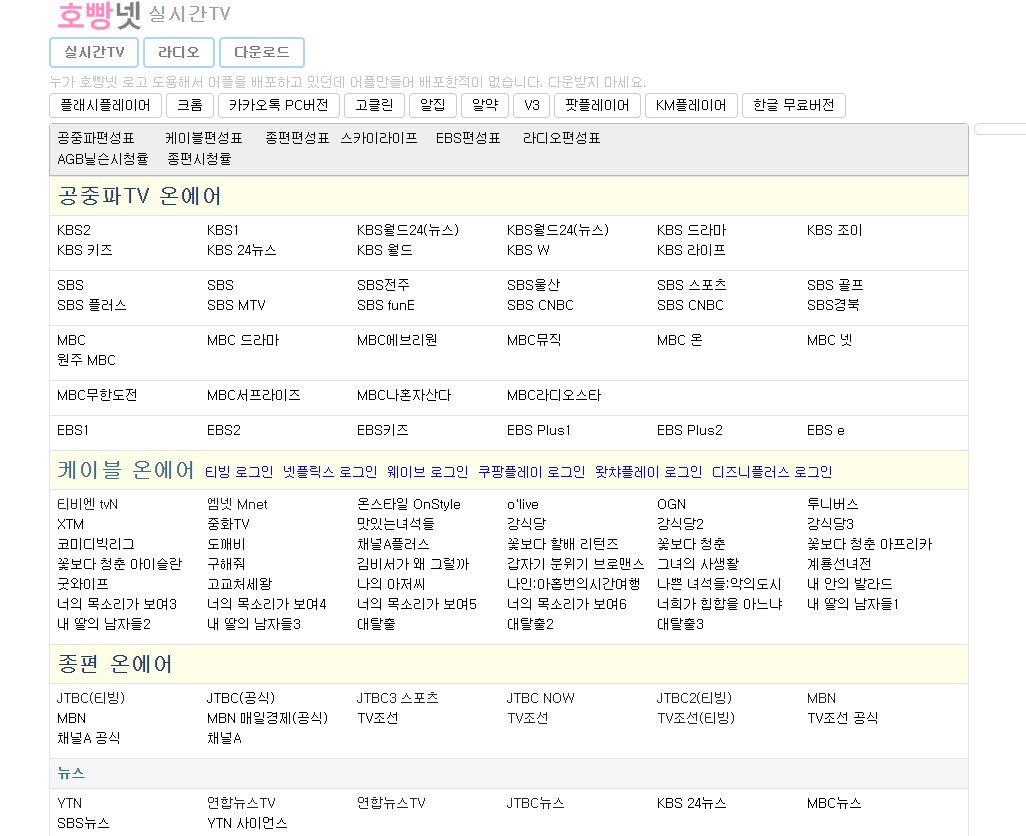The width and height of the screenshot is (1026, 836).
Task: Click the 왓챠플레이 로그인 link
Action: click(x=648, y=472)
